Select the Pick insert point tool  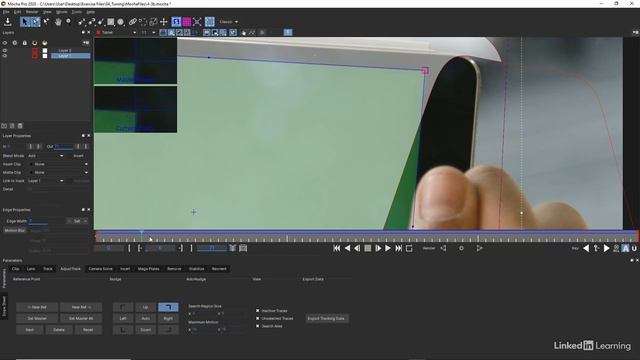[x=46, y=22]
